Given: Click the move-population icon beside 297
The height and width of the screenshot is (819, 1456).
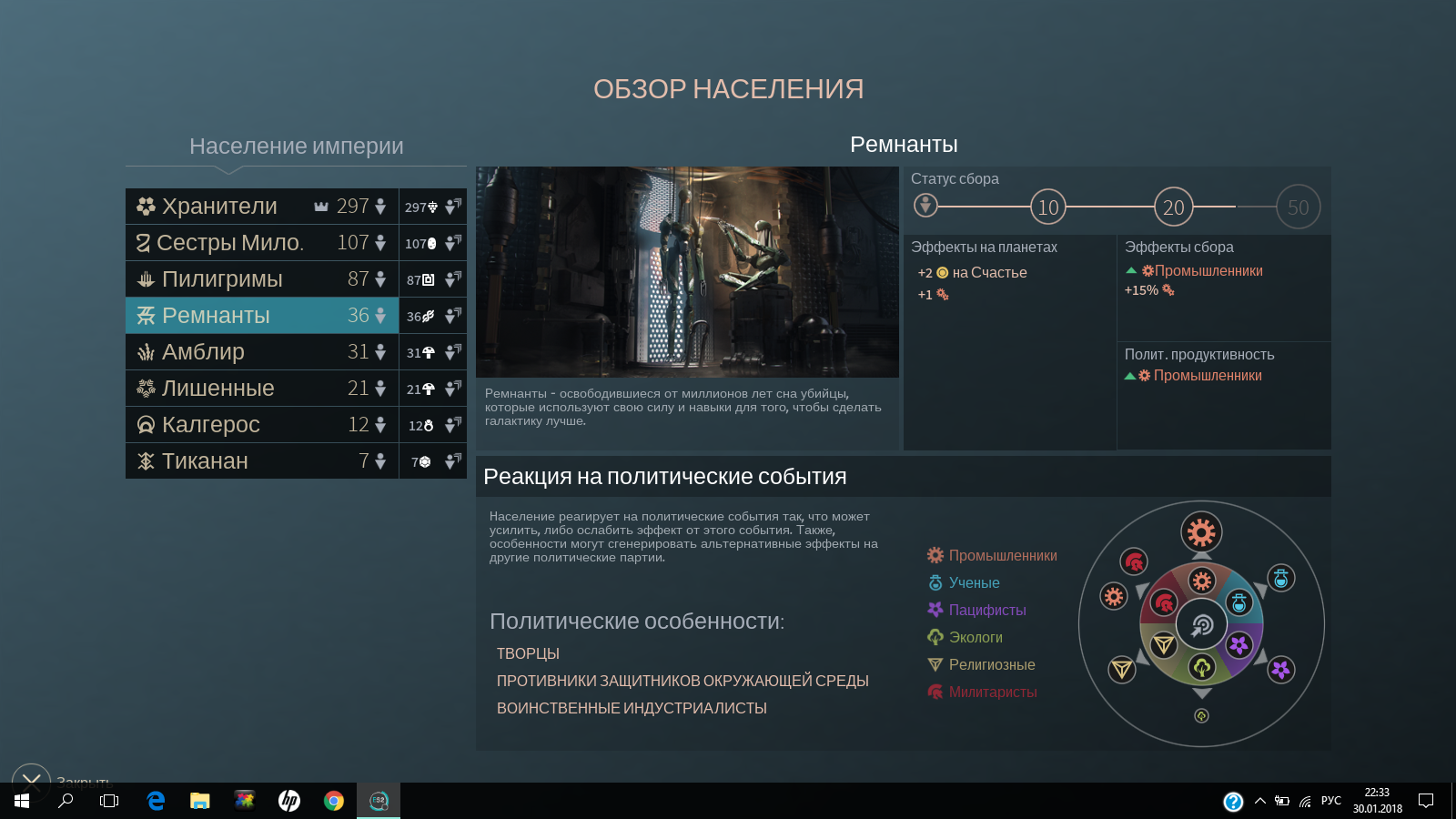Looking at the screenshot, I should (x=453, y=207).
